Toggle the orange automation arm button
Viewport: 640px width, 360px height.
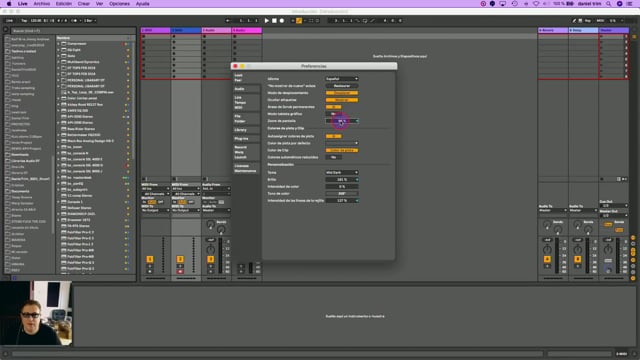click(x=299, y=20)
